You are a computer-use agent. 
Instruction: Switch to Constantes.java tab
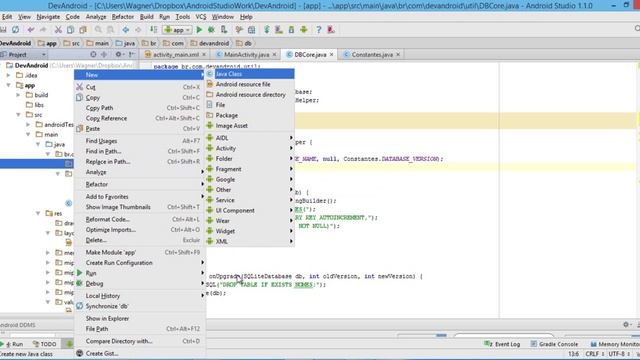tap(372, 55)
